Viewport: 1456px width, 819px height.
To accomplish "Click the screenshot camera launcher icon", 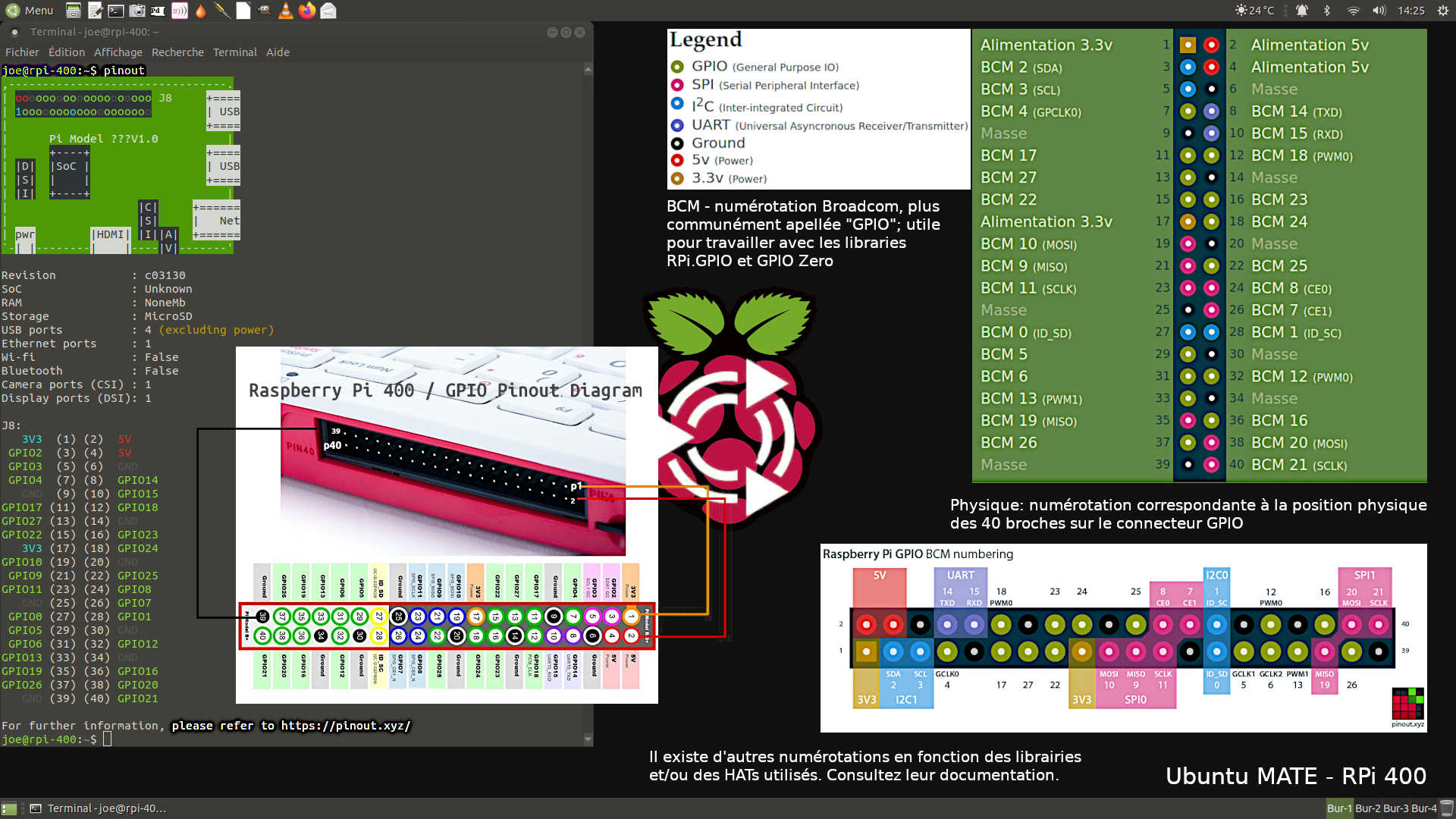I will (x=137, y=11).
